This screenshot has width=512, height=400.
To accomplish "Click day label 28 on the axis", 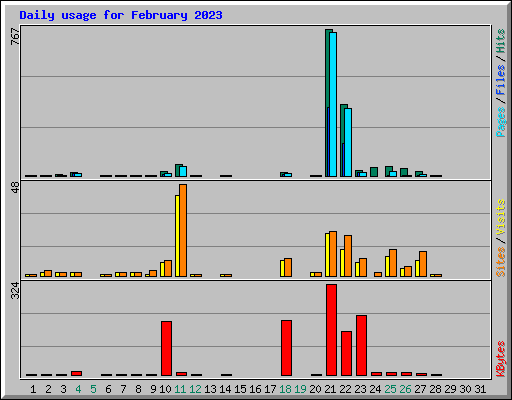I will tap(435, 389).
